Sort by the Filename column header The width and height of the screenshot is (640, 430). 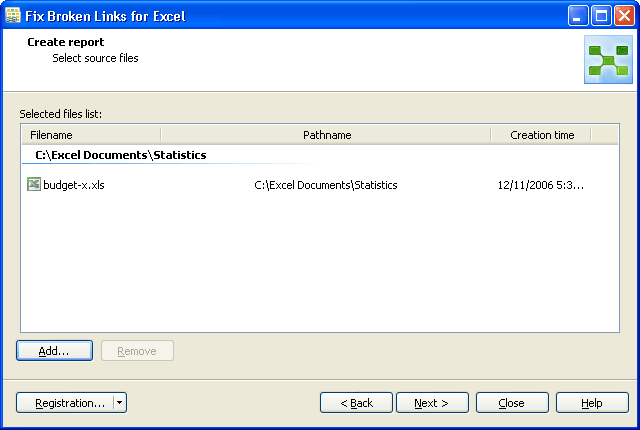91,135
